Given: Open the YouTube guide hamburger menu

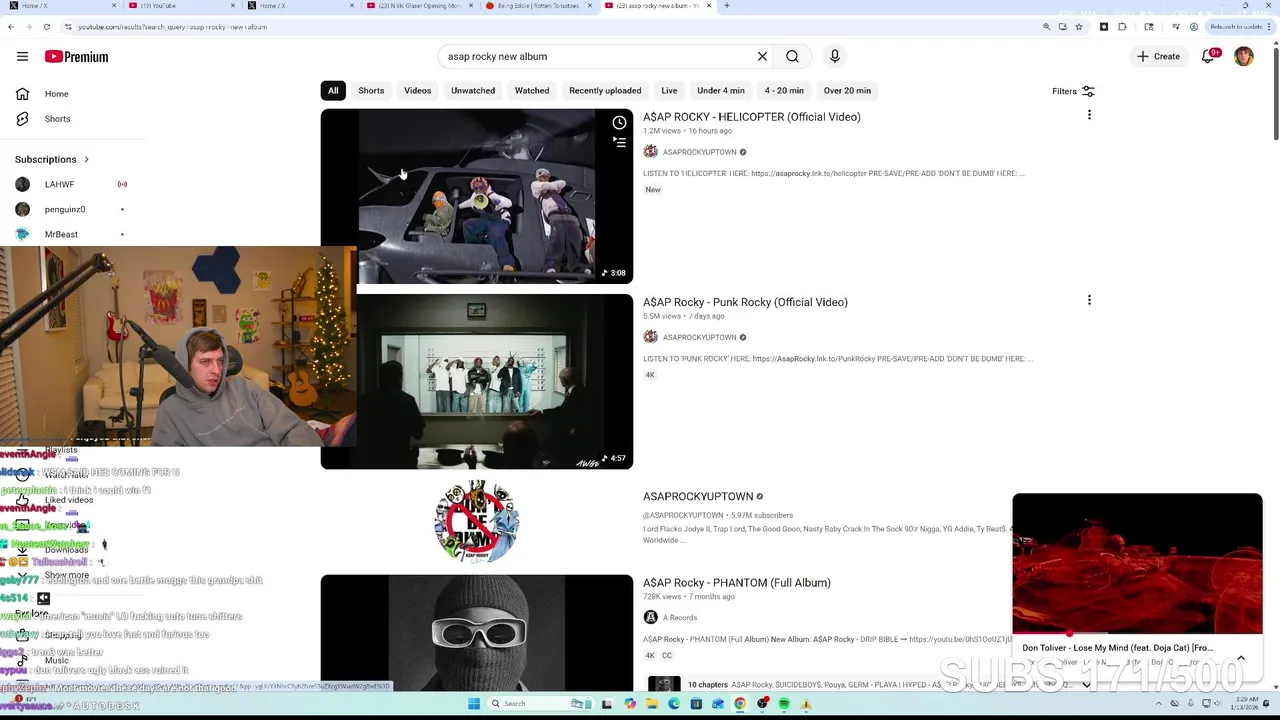Looking at the screenshot, I should click(x=22, y=57).
